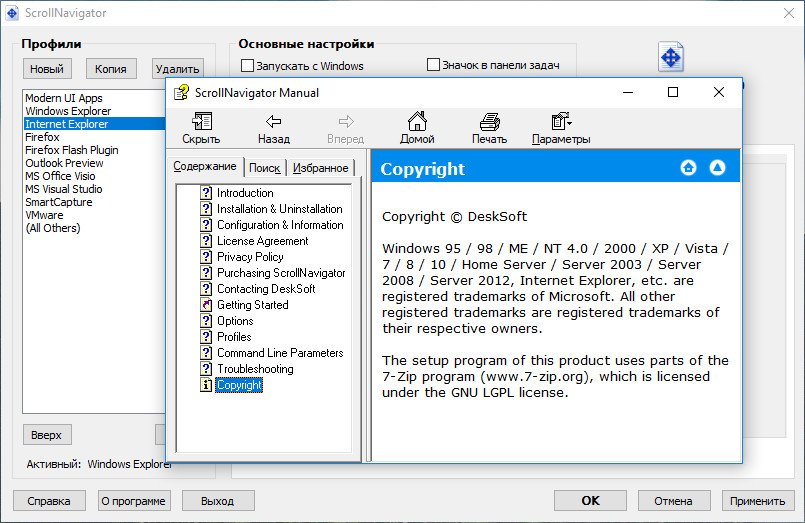Select Internet Explorer profile
This screenshot has height=523, width=805.
(x=95, y=124)
